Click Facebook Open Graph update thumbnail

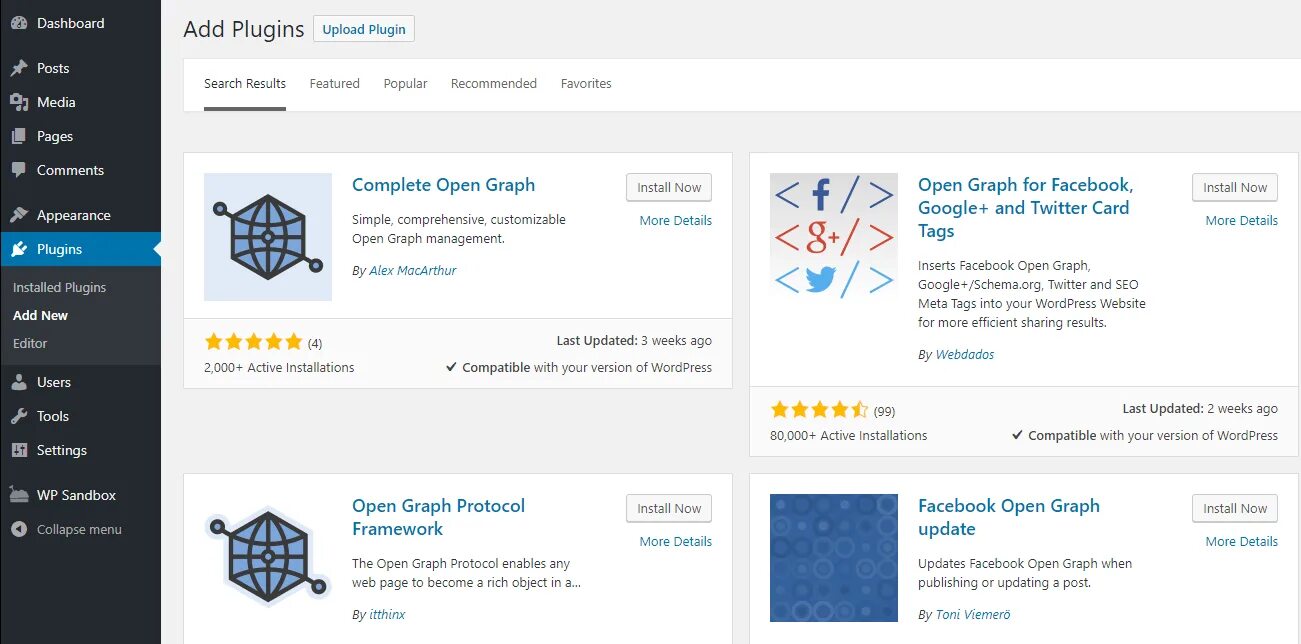click(834, 558)
